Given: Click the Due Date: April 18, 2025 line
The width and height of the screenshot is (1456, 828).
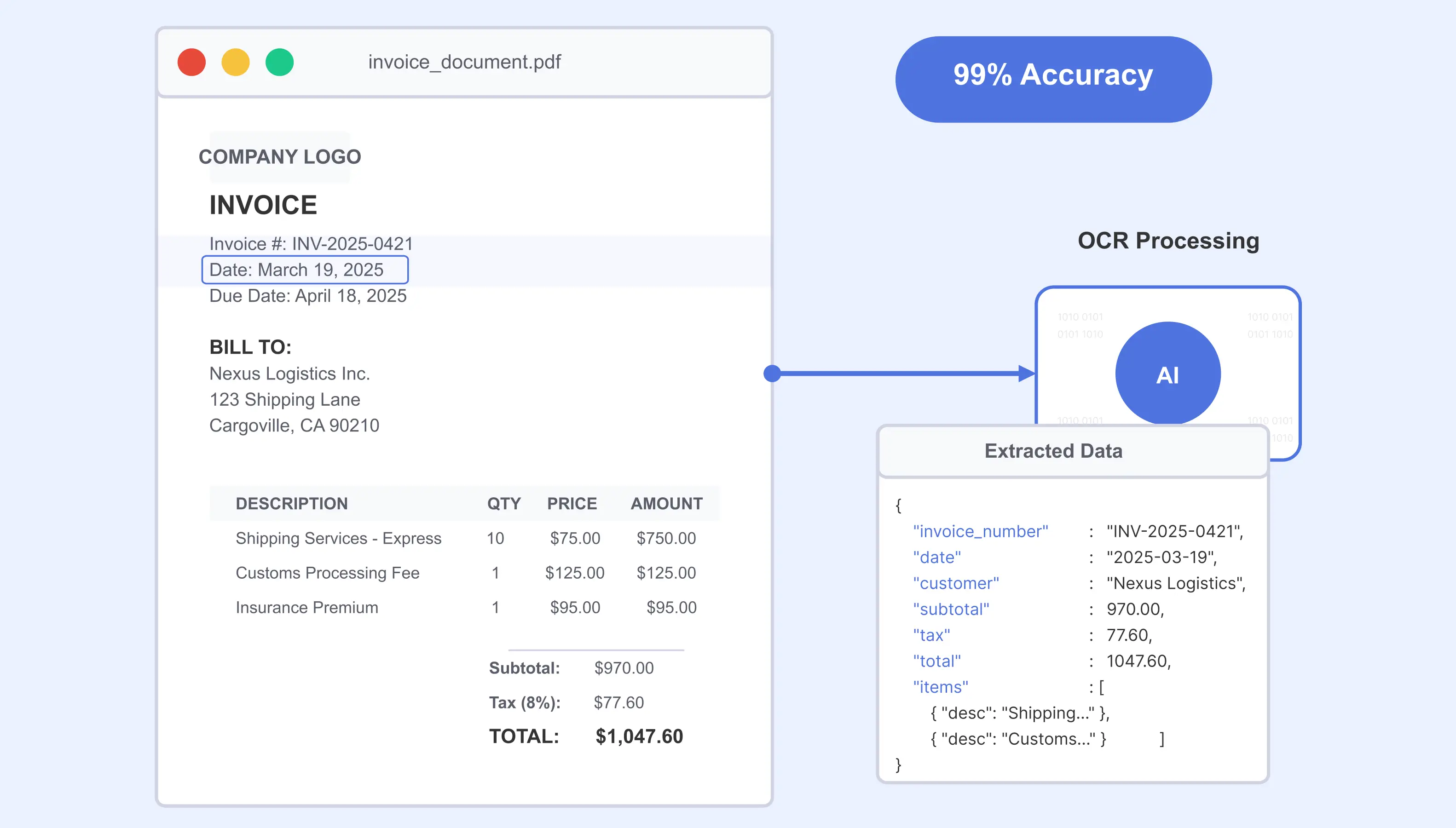Looking at the screenshot, I should [x=308, y=296].
